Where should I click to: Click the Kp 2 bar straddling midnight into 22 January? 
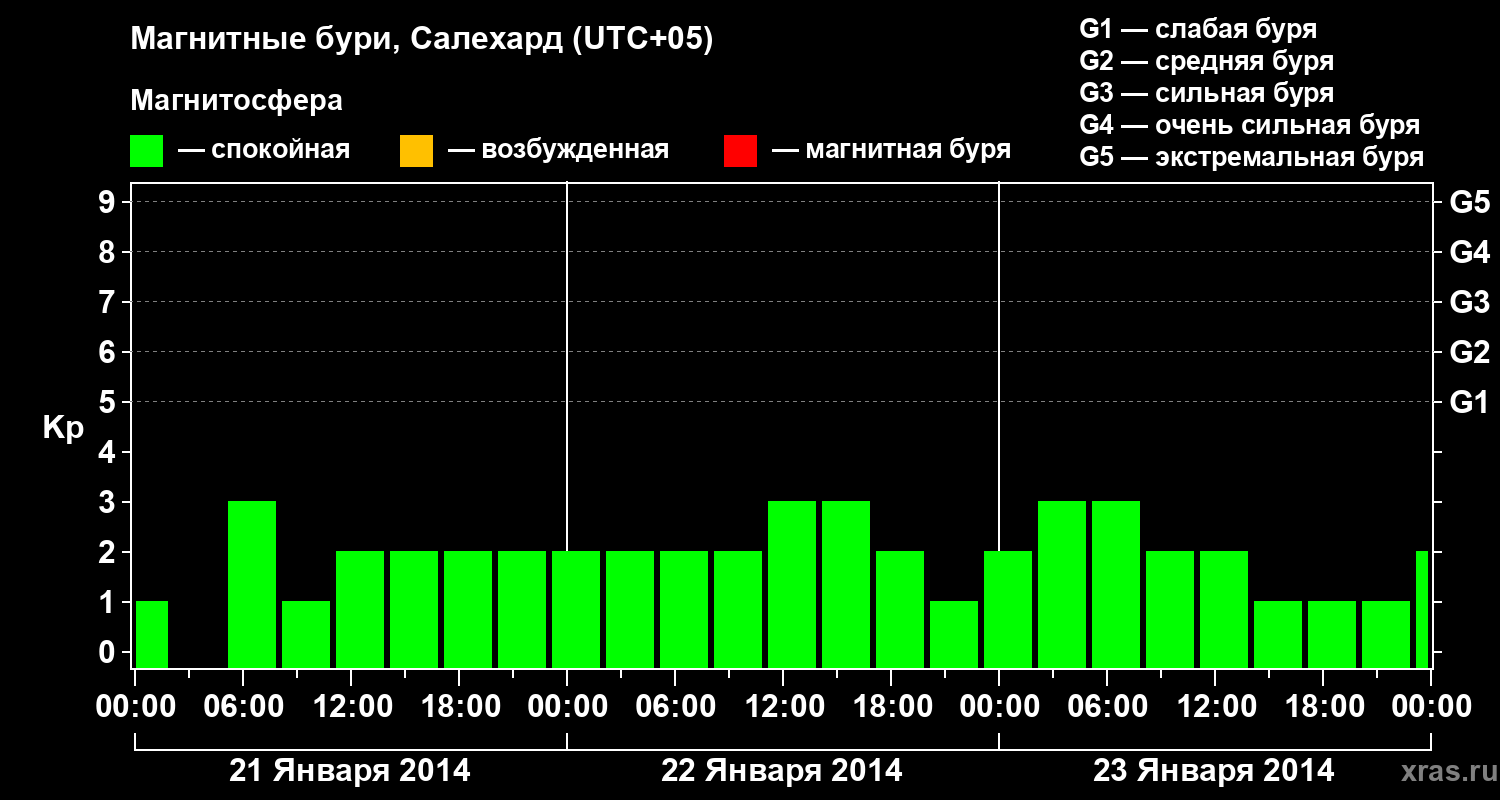pos(576,609)
